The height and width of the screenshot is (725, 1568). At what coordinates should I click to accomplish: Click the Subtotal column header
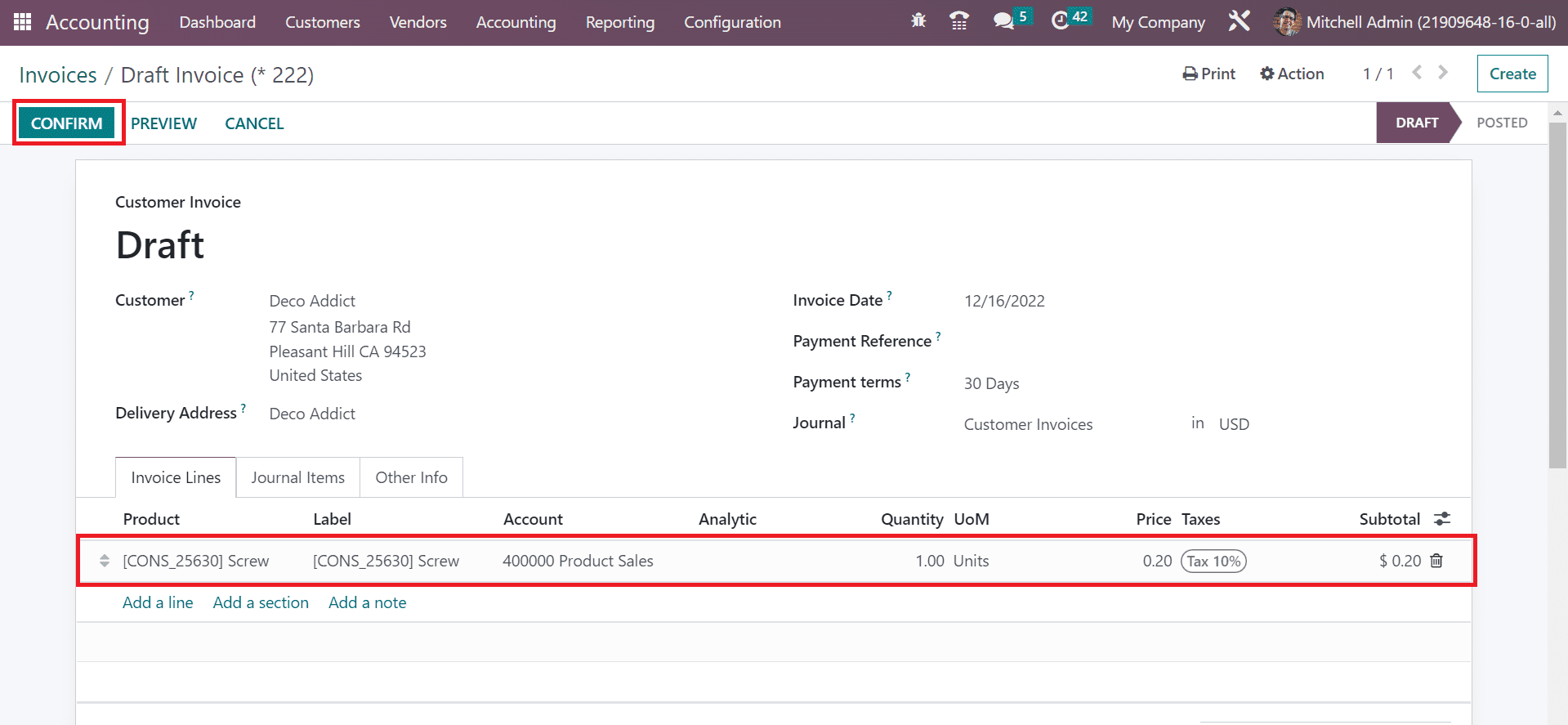(1389, 519)
